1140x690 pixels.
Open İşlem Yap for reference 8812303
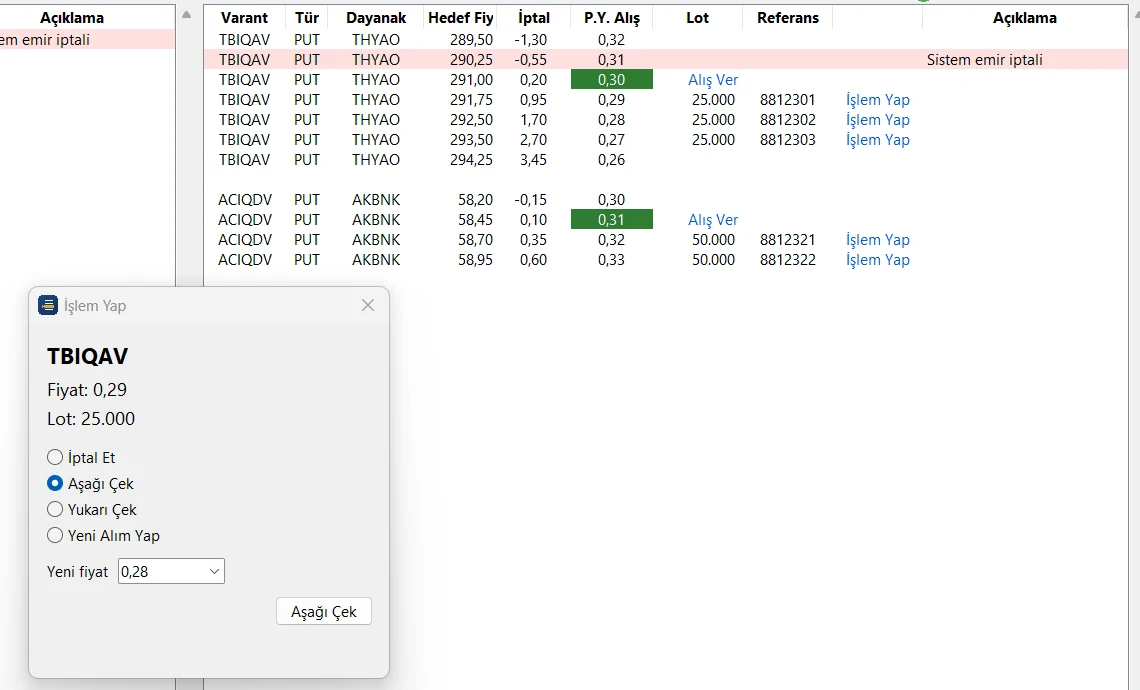878,140
